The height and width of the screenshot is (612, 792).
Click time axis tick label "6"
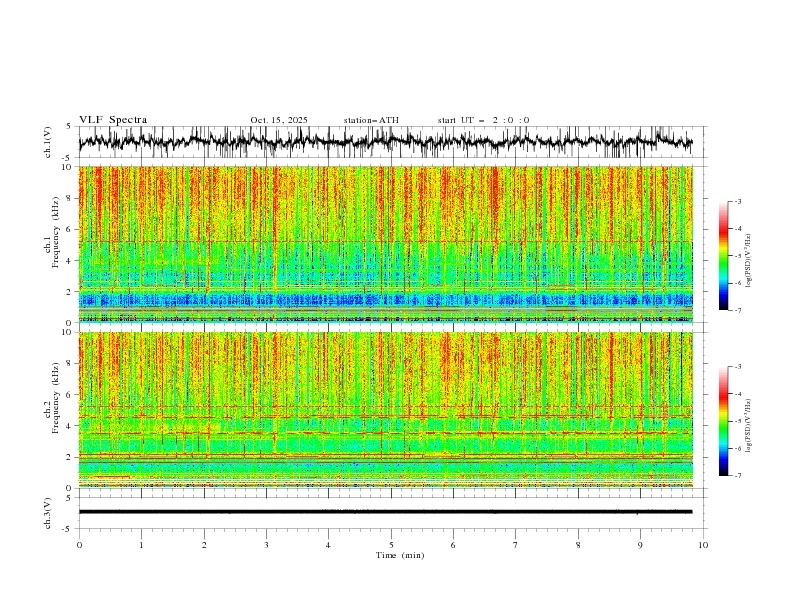click(453, 545)
